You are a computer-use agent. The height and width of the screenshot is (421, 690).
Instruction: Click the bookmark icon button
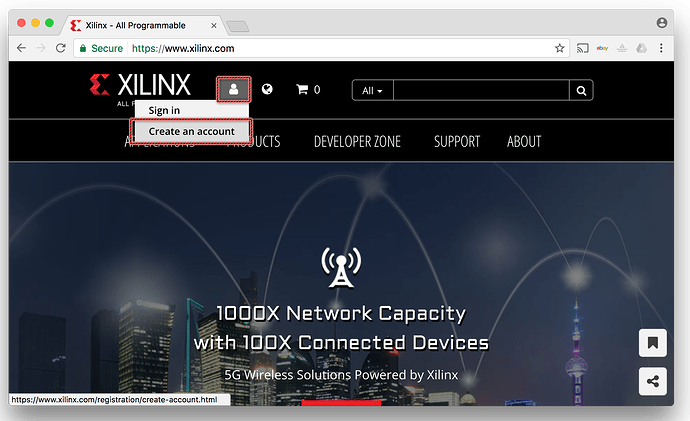[x=652, y=343]
